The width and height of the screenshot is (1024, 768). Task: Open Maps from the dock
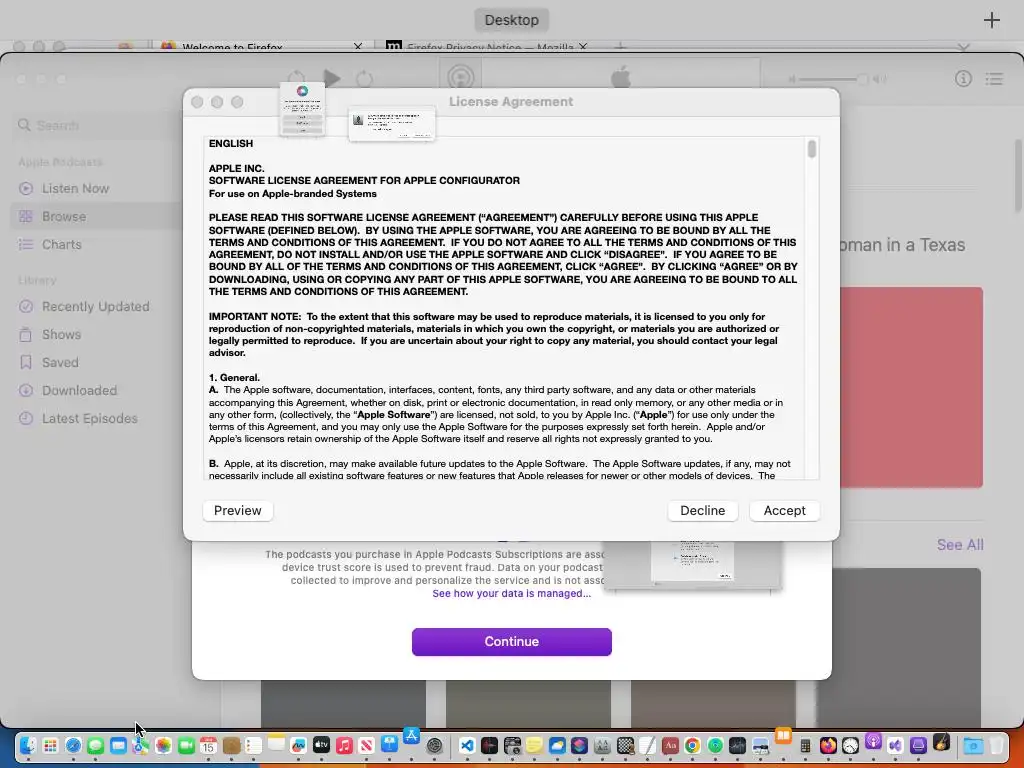pyautogui.click(x=140, y=745)
